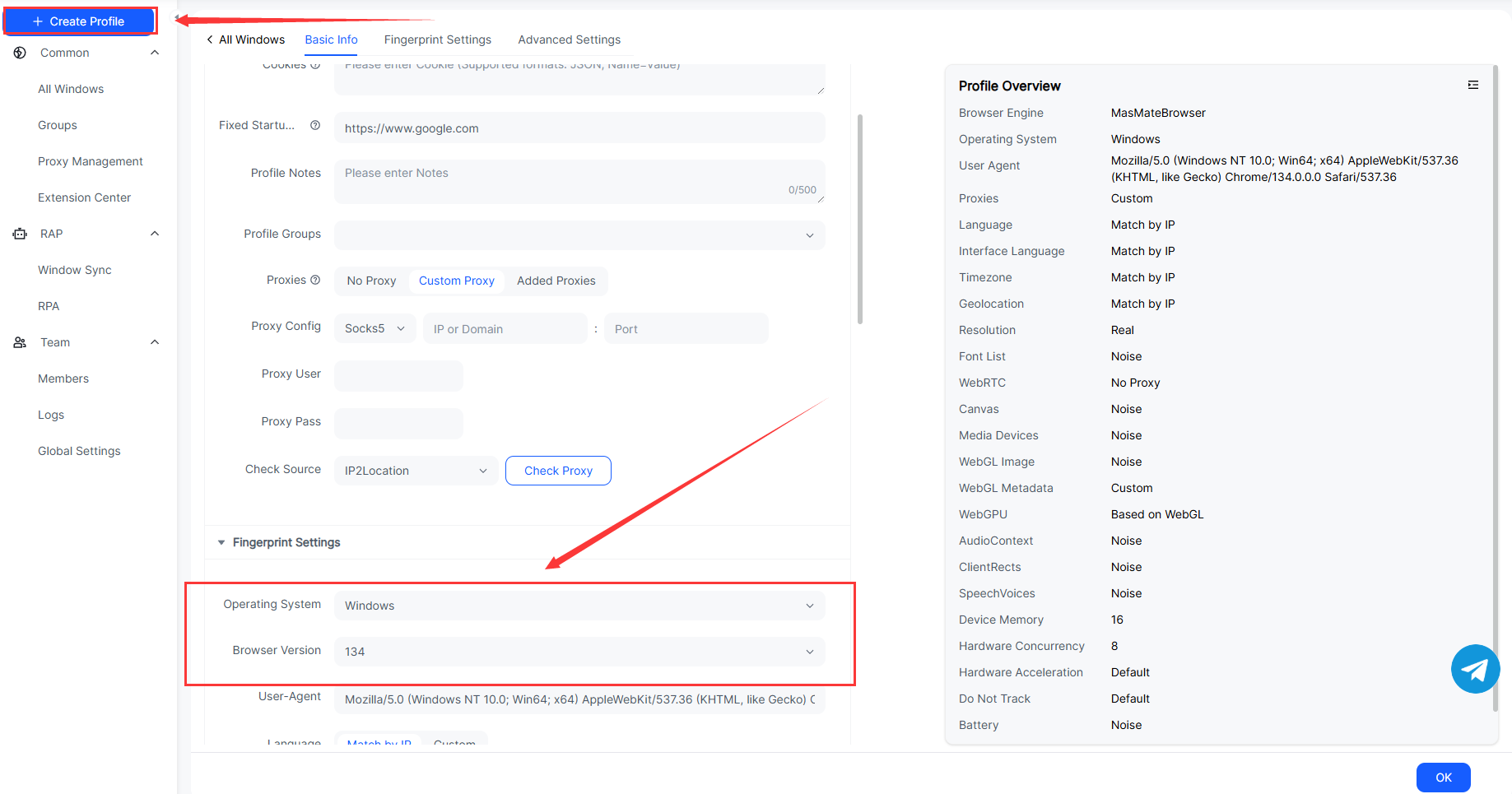
Task: Click the form's vertical scrollbar
Action: coord(860,218)
